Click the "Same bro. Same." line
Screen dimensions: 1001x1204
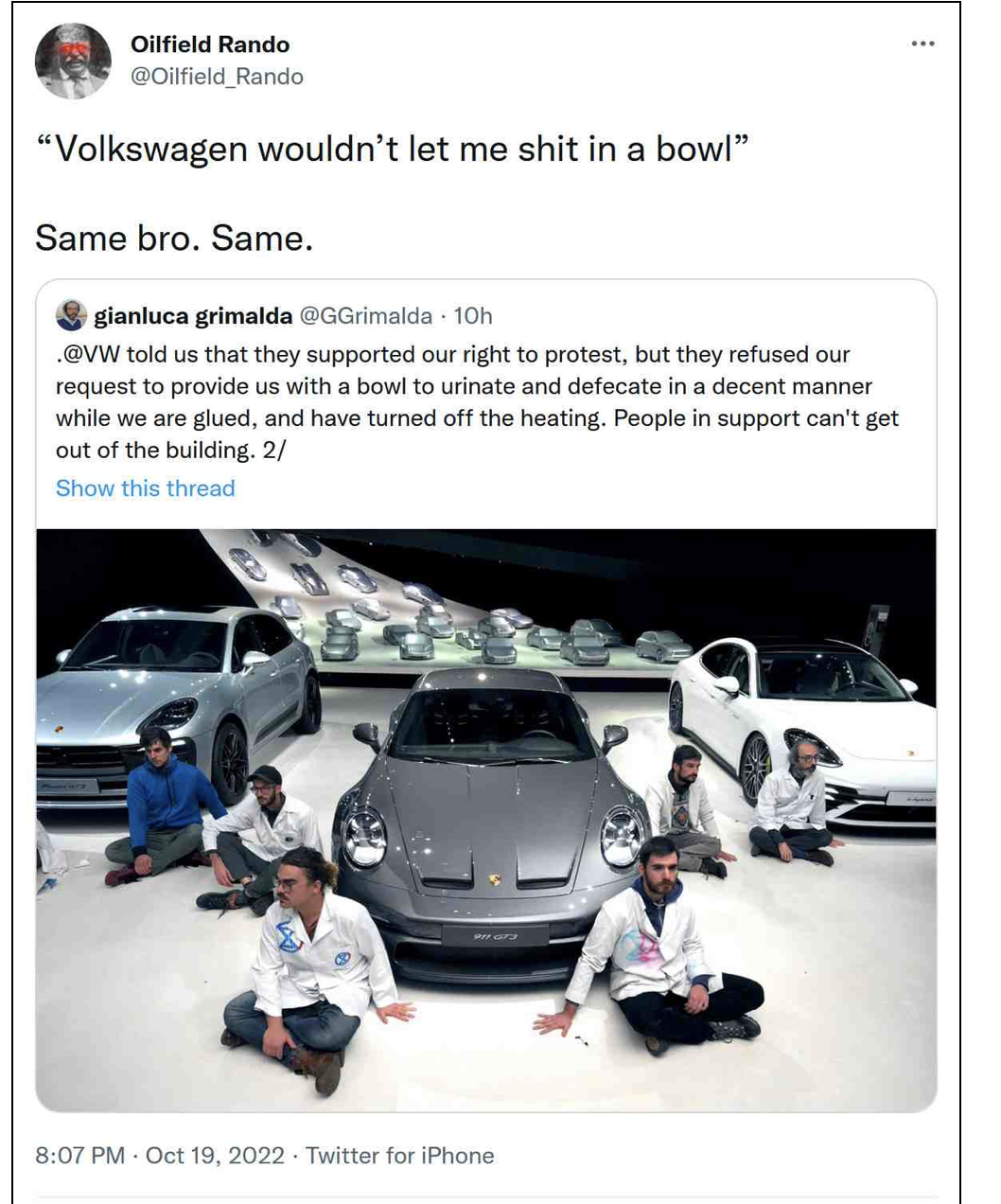(x=174, y=238)
